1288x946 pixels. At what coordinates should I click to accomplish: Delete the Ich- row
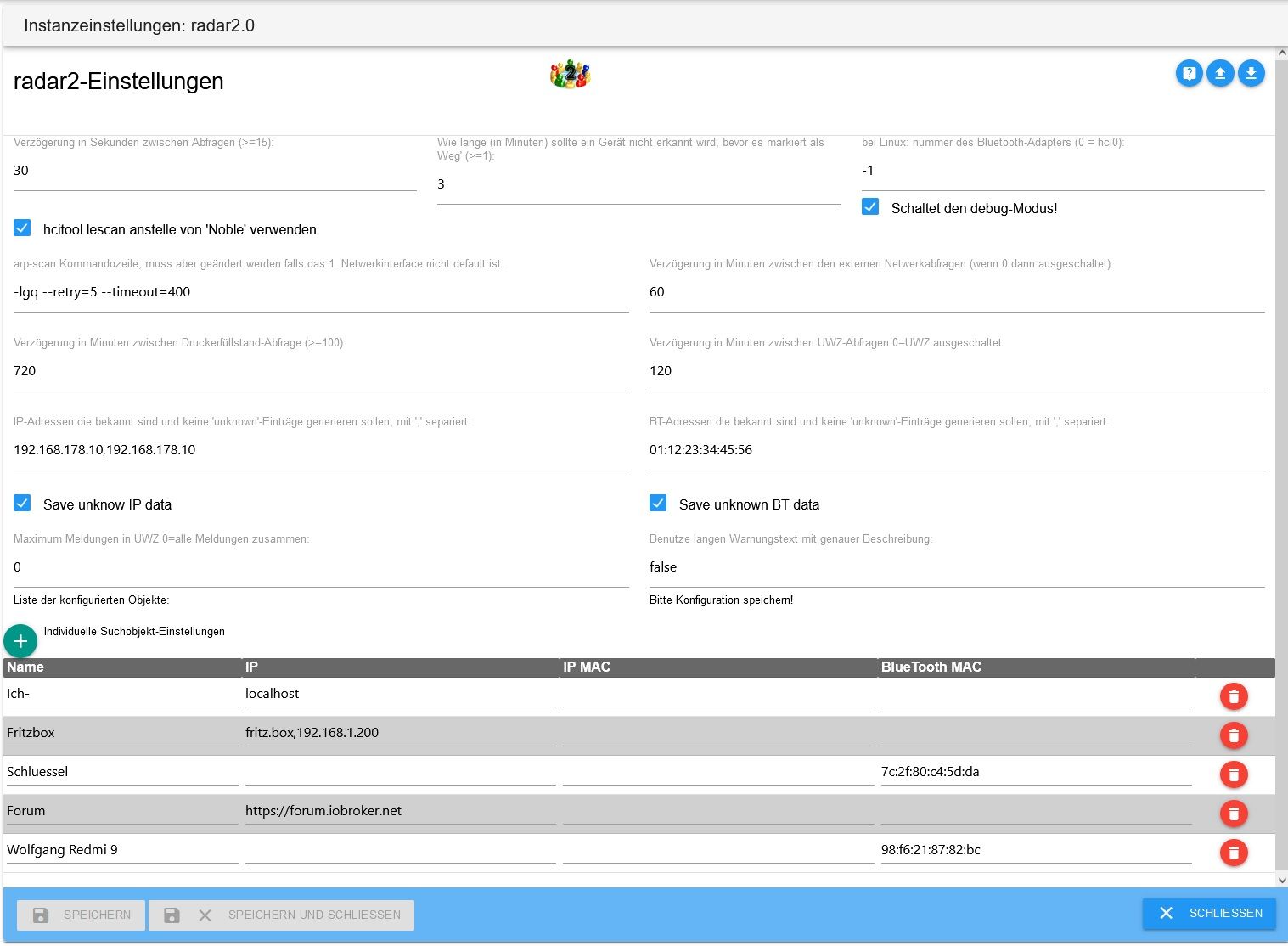[1234, 697]
